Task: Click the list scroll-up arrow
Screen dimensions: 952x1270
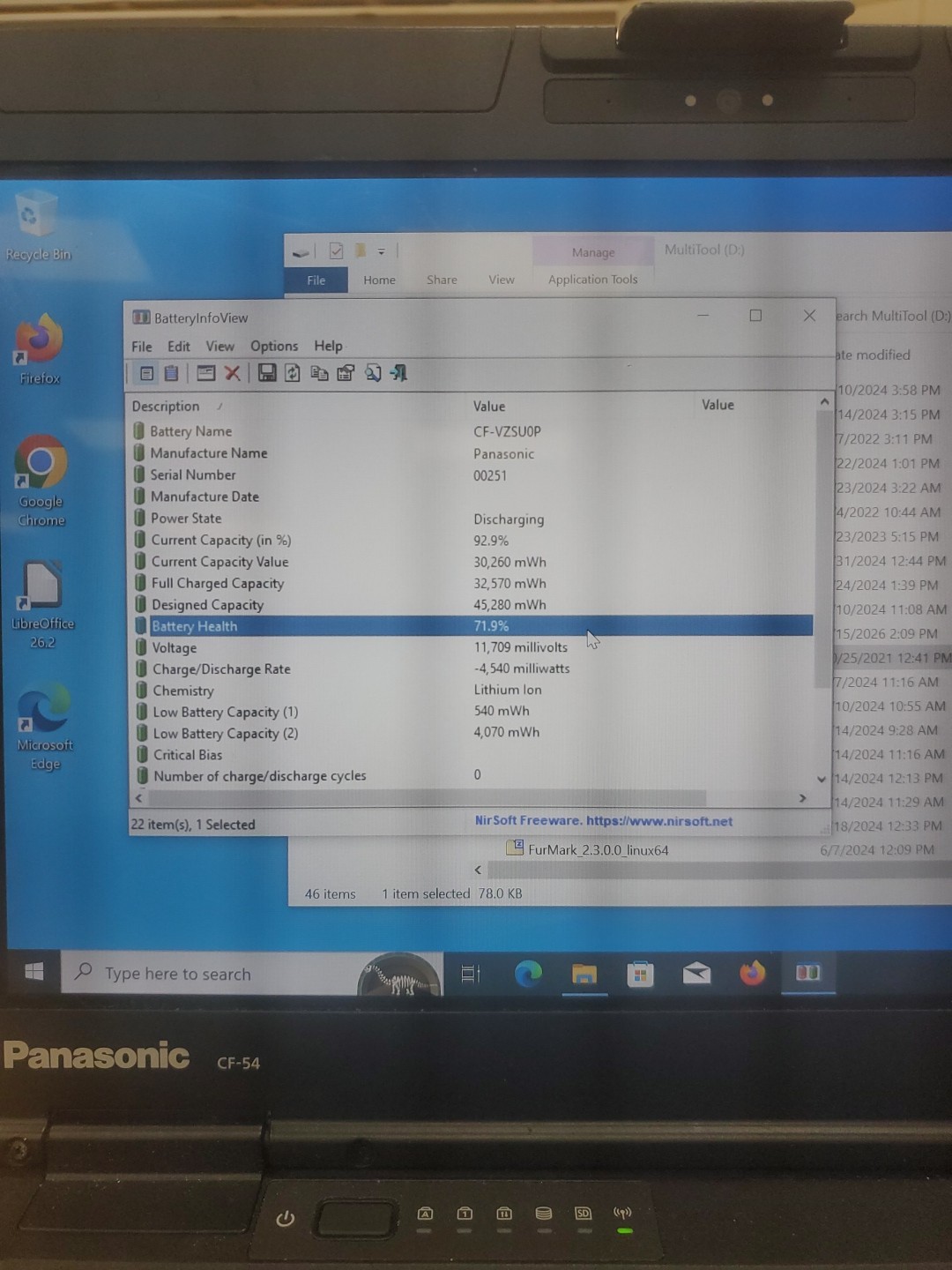Action: pos(824,402)
